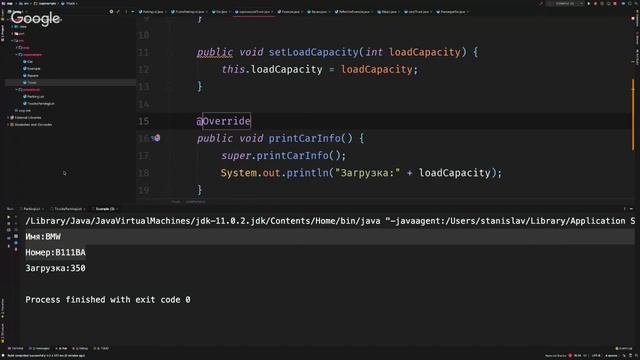Switch to ParkingLot.java editor tab

(x=152, y=12)
